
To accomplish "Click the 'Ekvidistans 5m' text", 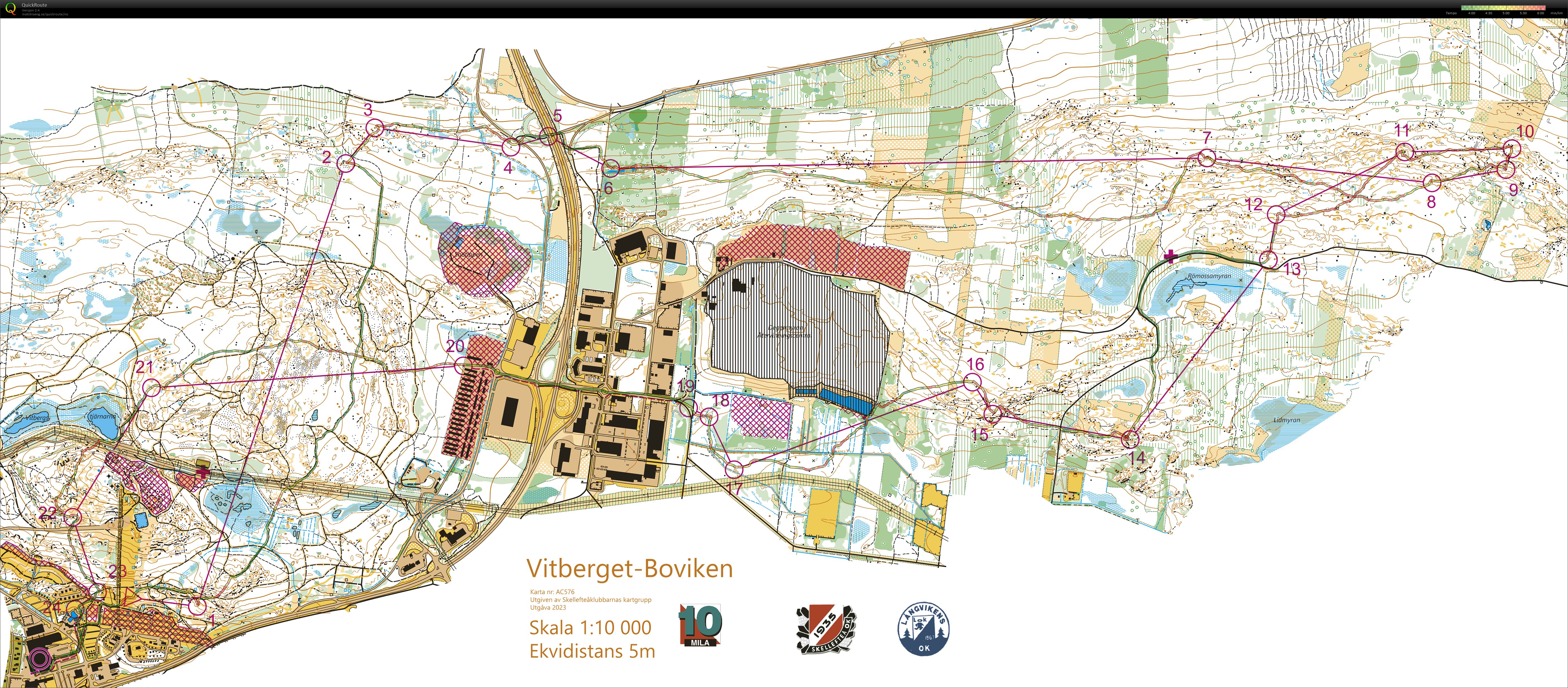I will click(592, 651).
